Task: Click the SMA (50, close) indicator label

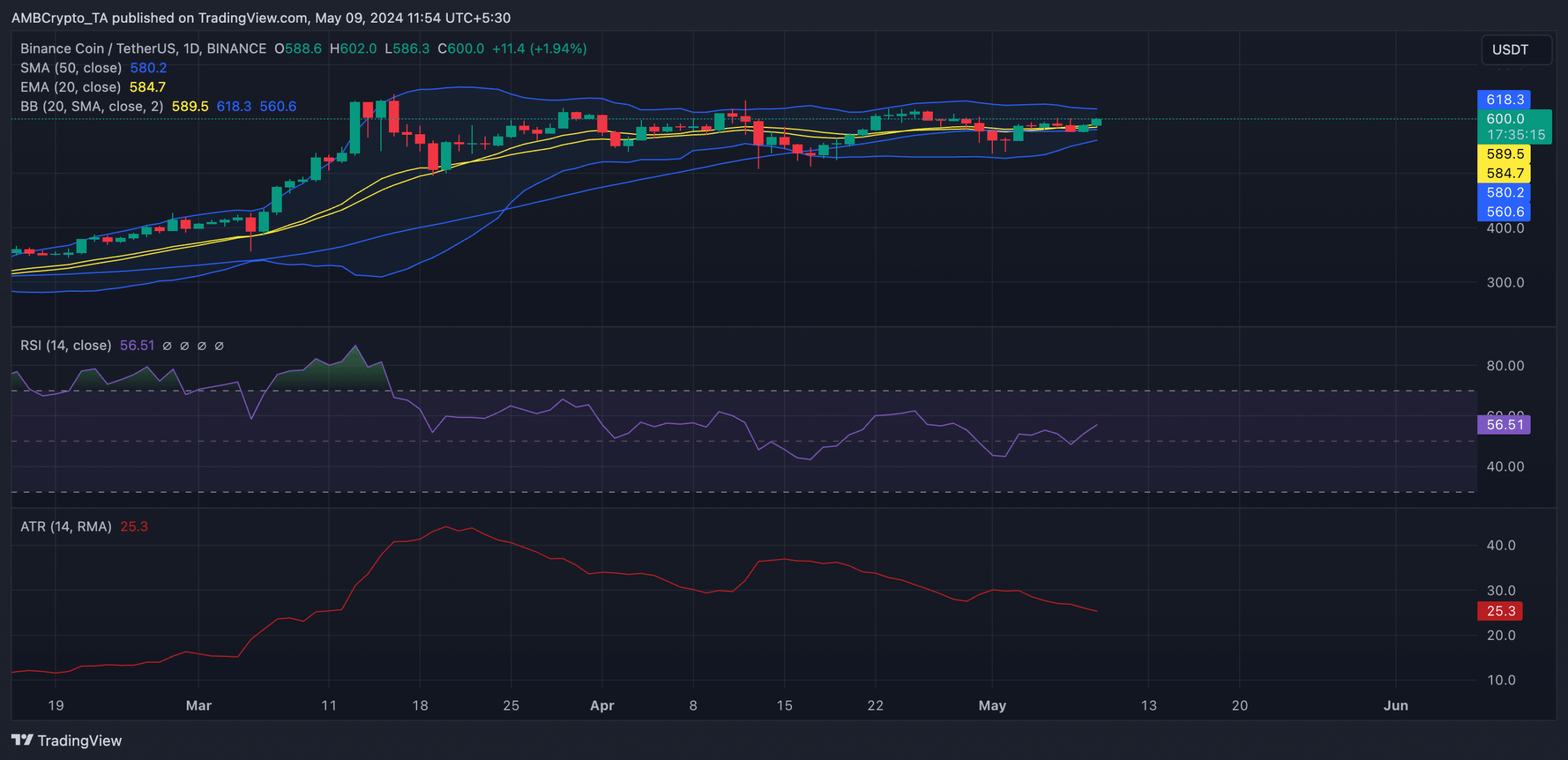Action: tap(71, 68)
